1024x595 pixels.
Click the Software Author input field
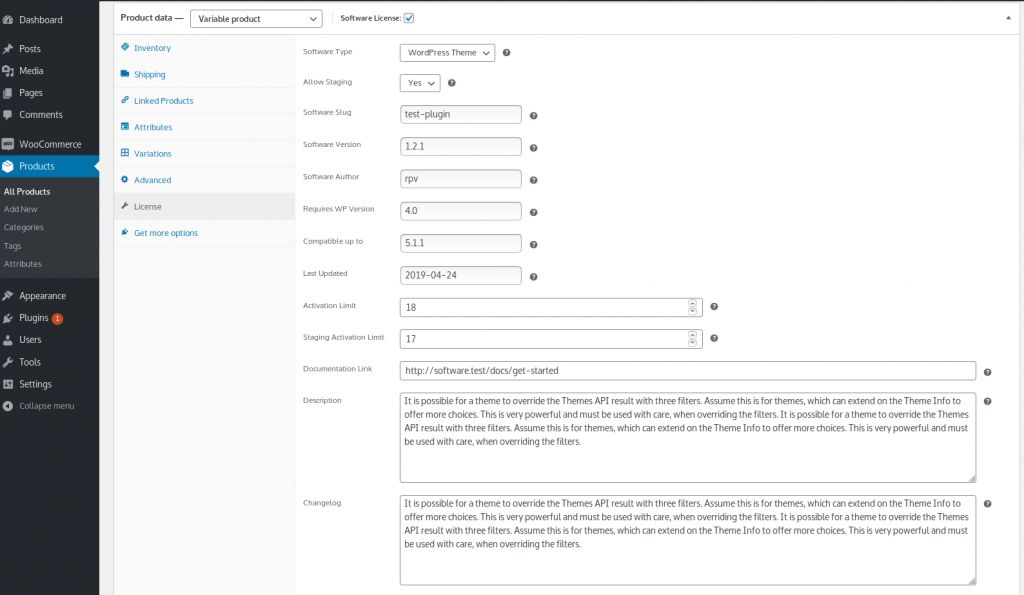(460, 178)
